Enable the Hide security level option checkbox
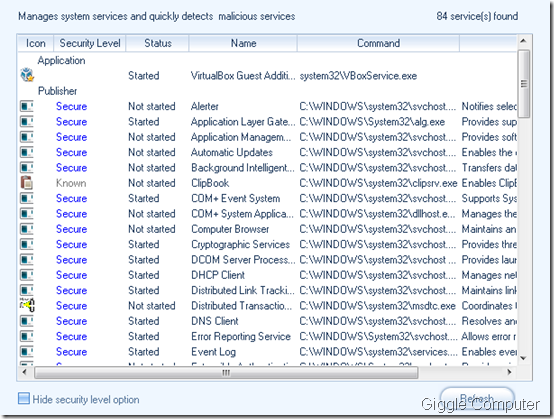 pos(24,399)
